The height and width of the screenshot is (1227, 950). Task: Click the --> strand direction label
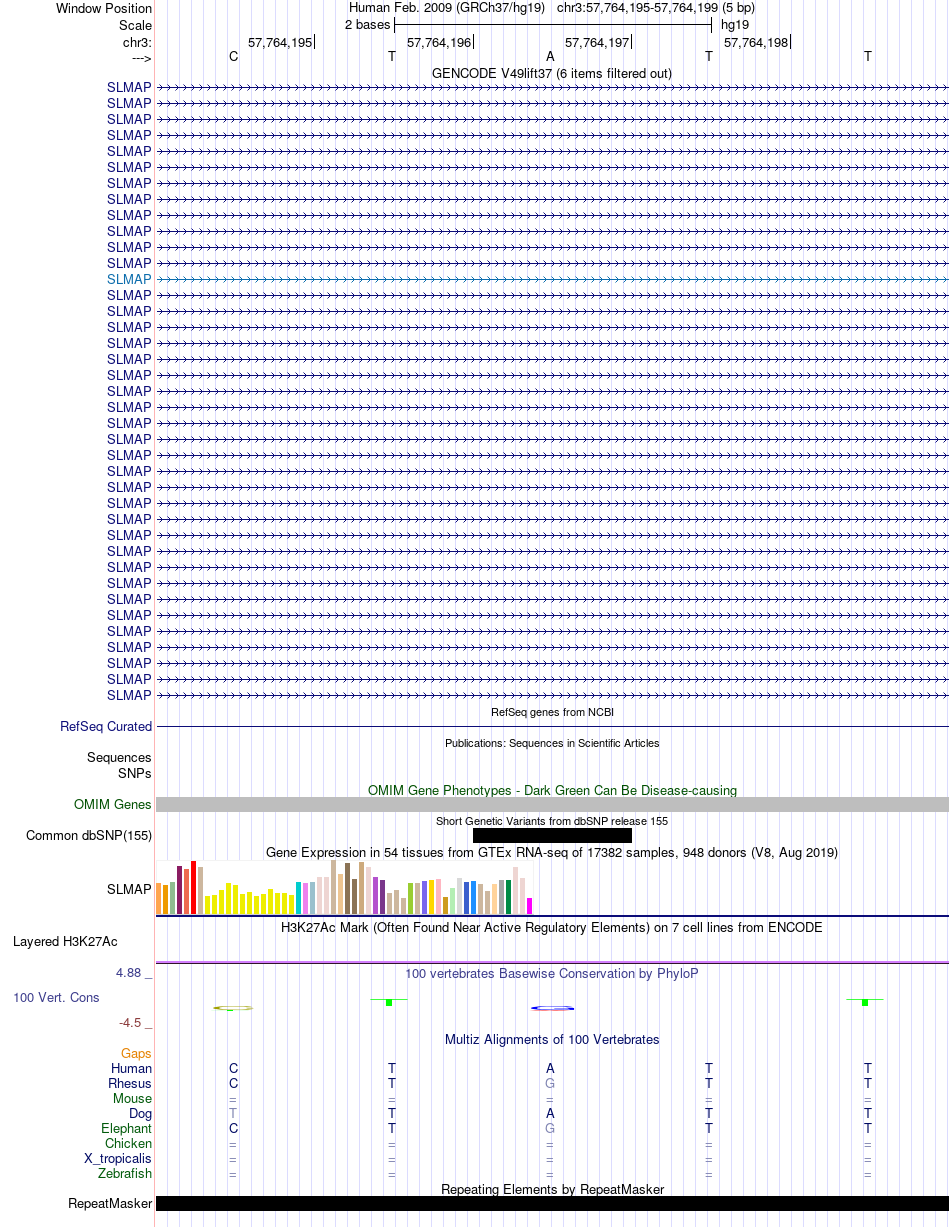141,58
